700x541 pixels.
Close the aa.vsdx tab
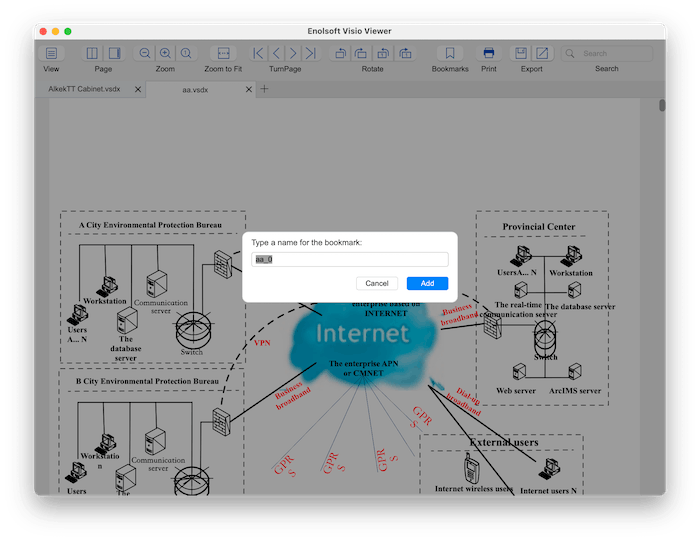(x=248, y=89)
